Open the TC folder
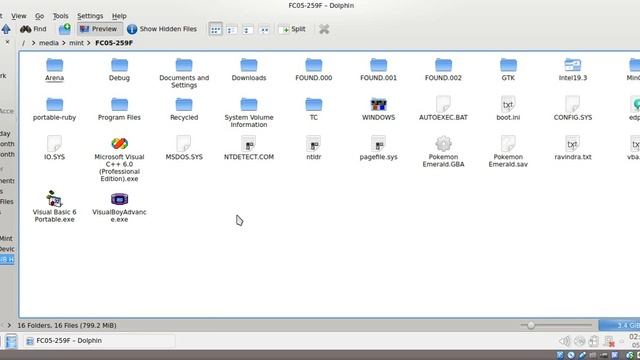This screenshot has width=640, height=360. 313,109
